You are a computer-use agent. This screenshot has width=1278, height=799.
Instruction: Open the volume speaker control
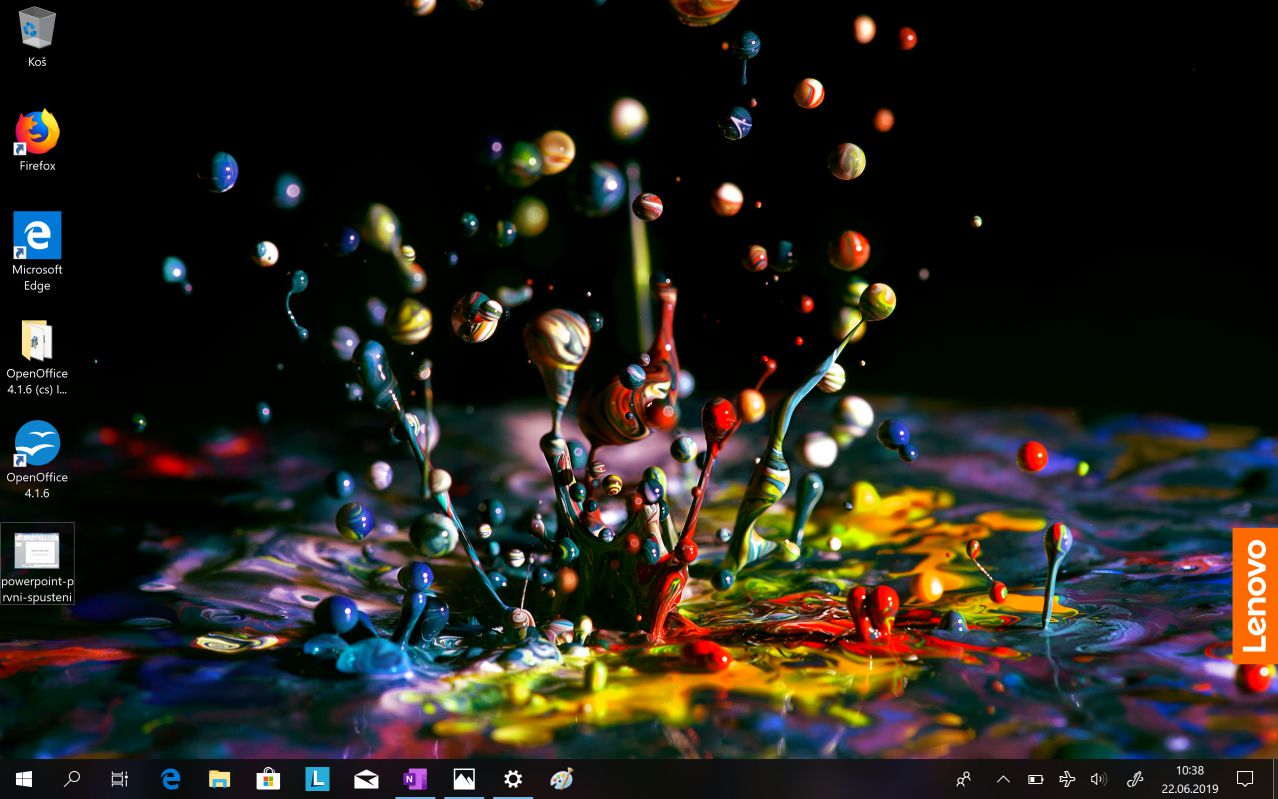click(1098, 779)
